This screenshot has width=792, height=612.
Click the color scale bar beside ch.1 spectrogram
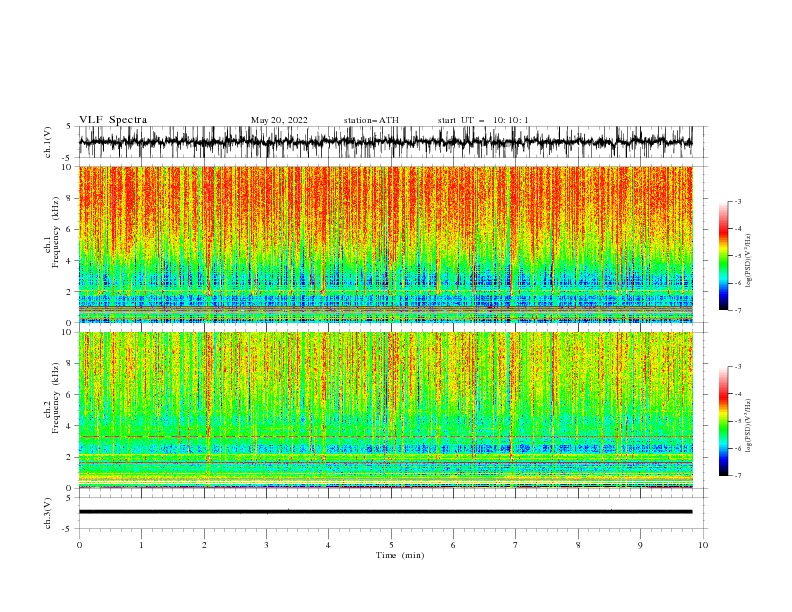point(723,256)
